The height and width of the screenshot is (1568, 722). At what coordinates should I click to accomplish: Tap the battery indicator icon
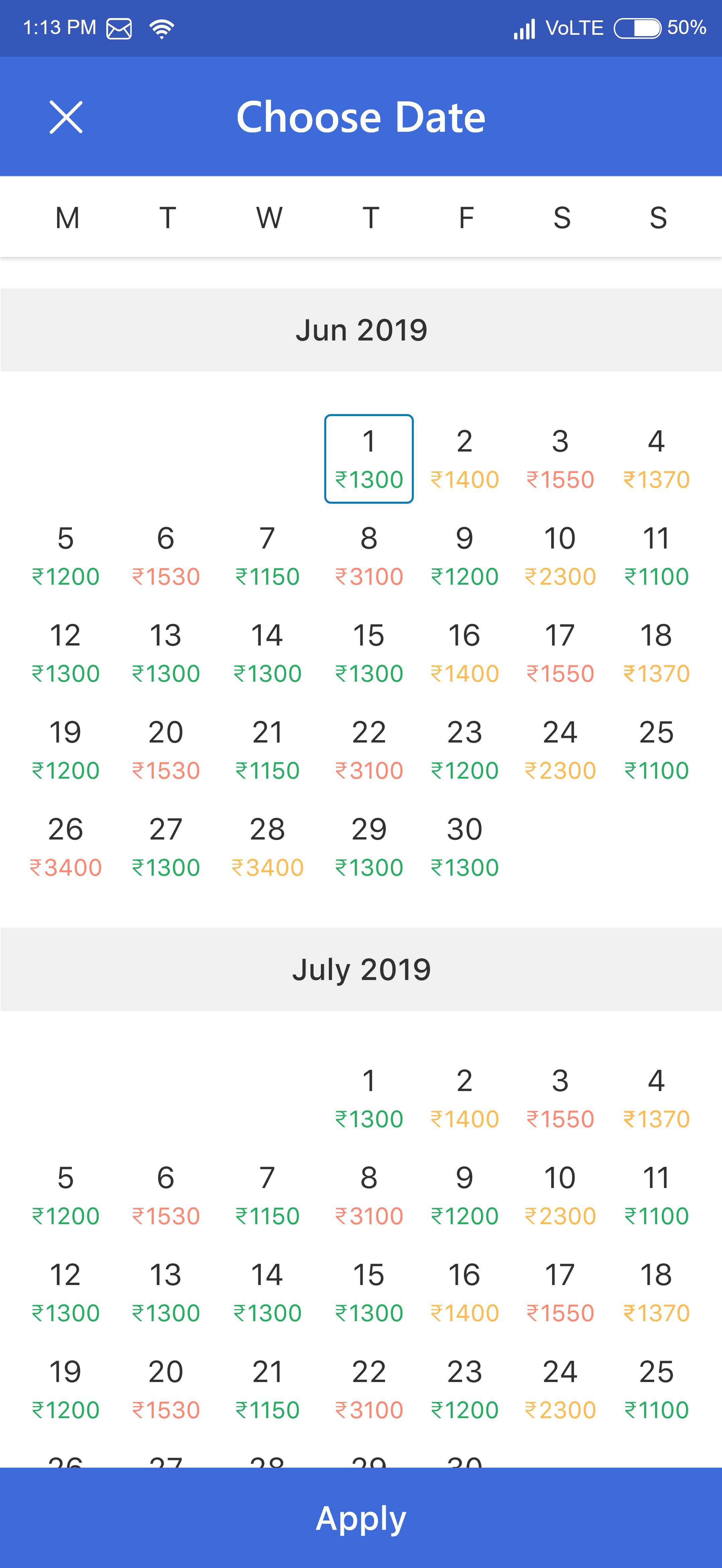tap(637, 28)
